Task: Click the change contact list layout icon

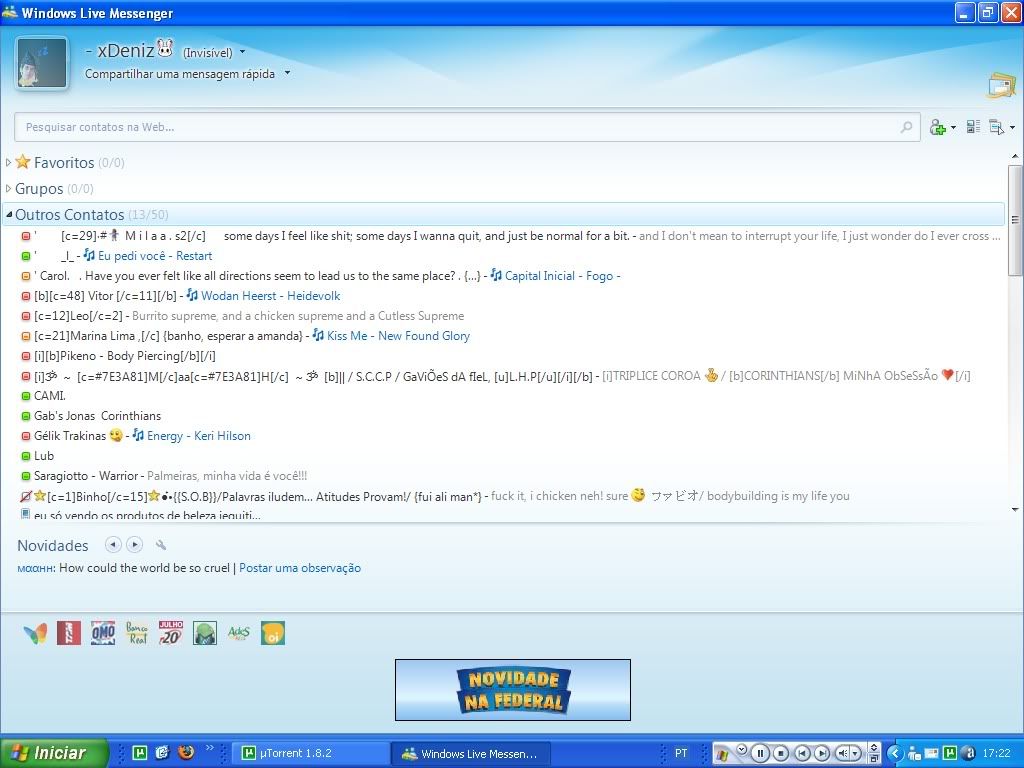Action: point(973,127)
